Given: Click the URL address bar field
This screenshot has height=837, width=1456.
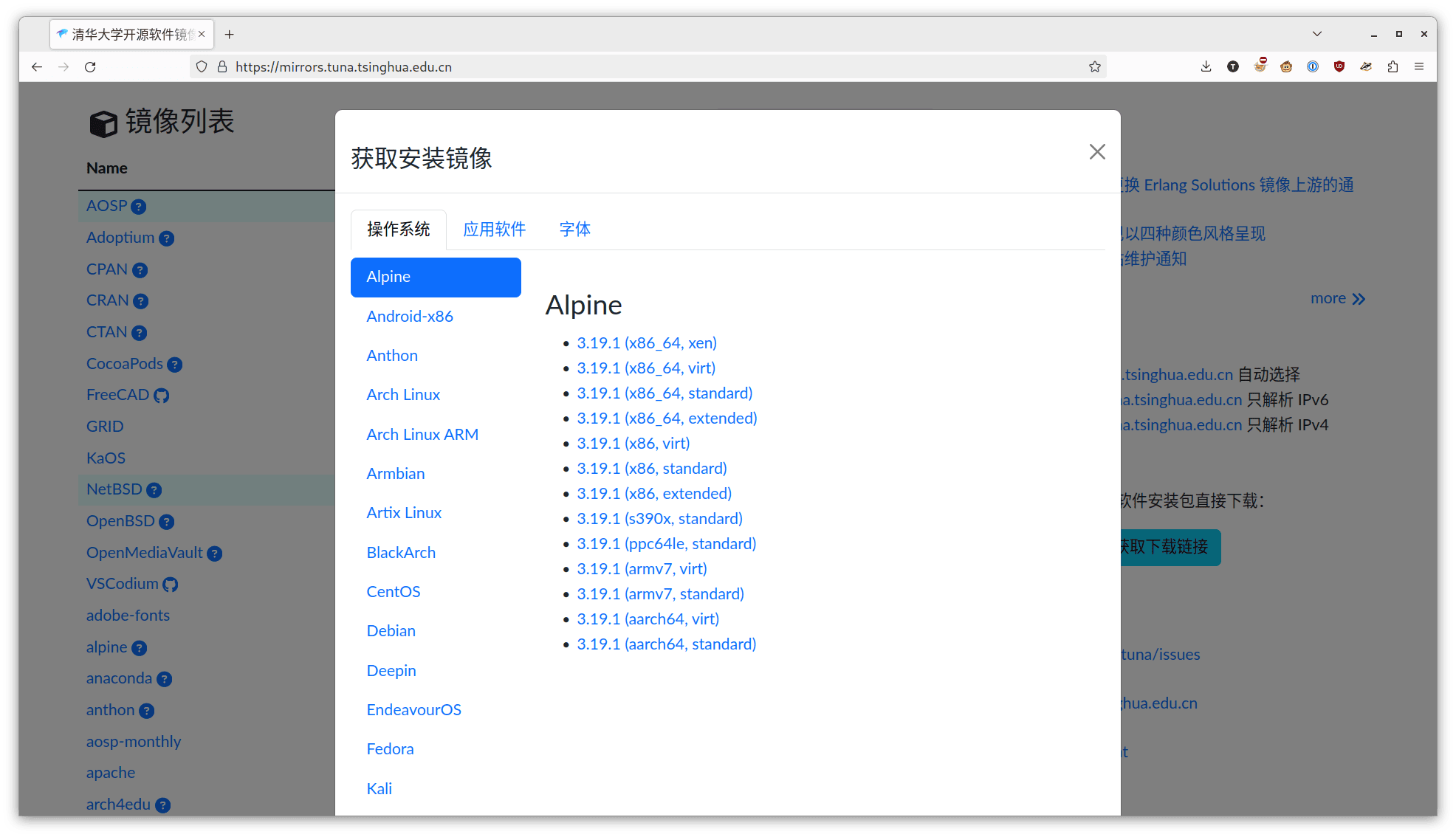Looking at the screenshot, I should click(x=650, y=66).
